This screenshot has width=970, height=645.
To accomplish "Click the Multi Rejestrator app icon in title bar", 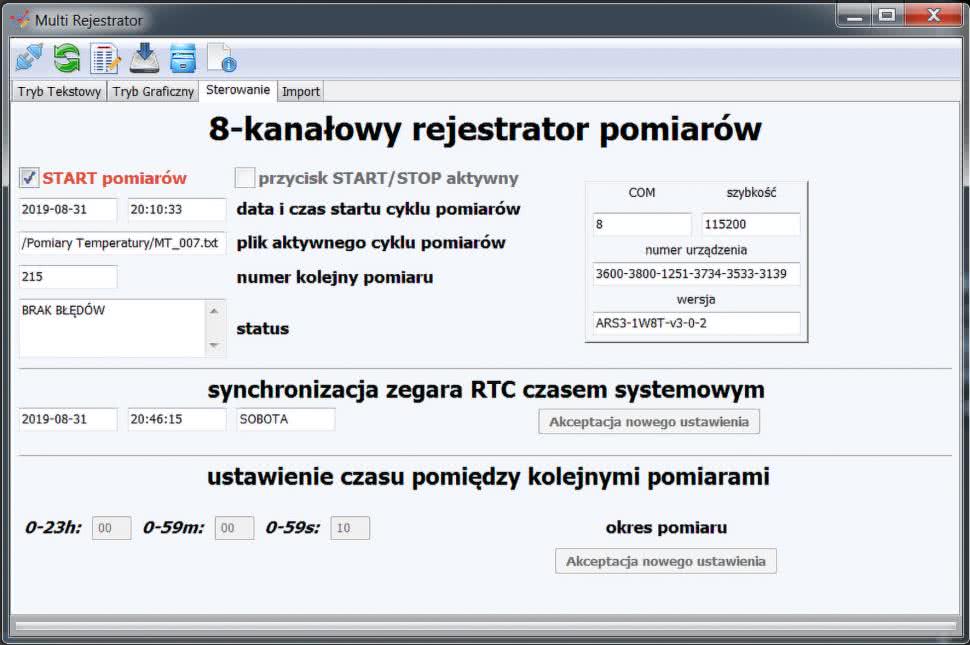I will pyautogui.click(x=20, y=19).
